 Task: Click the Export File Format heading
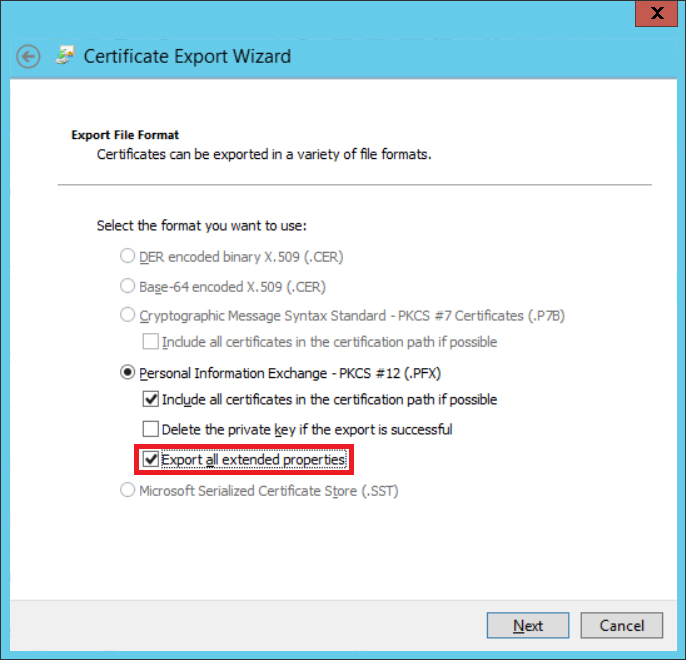coord(125,135)
